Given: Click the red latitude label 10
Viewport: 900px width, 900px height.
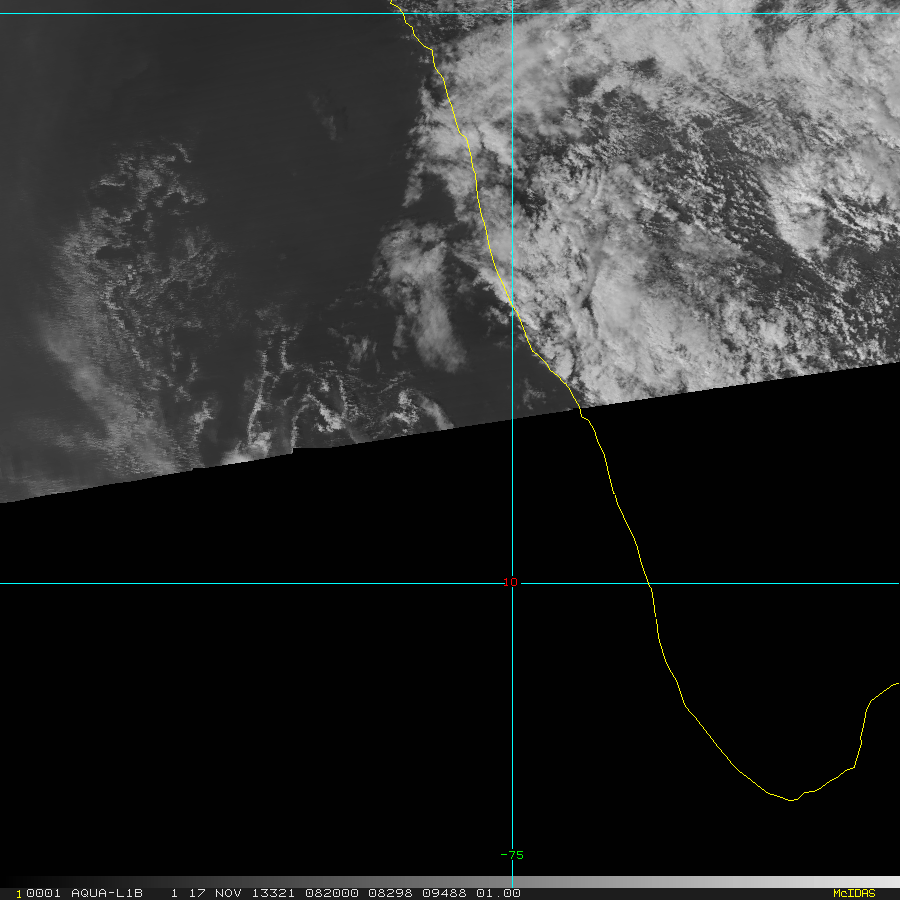Looking at the screenshot, I should click(x=510, y=582).
